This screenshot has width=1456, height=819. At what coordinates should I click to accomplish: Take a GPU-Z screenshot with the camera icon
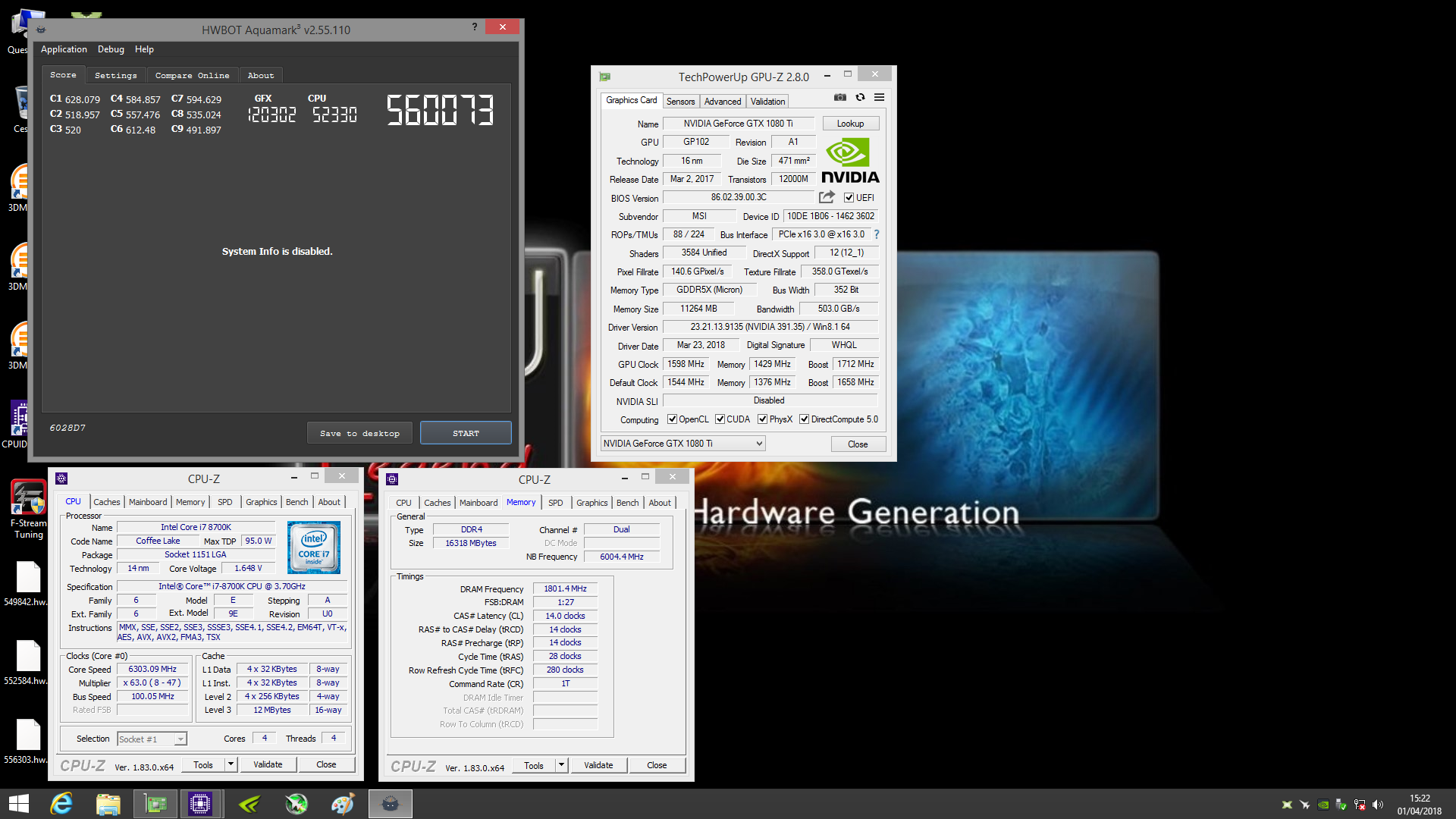click(x=839, y=98)
